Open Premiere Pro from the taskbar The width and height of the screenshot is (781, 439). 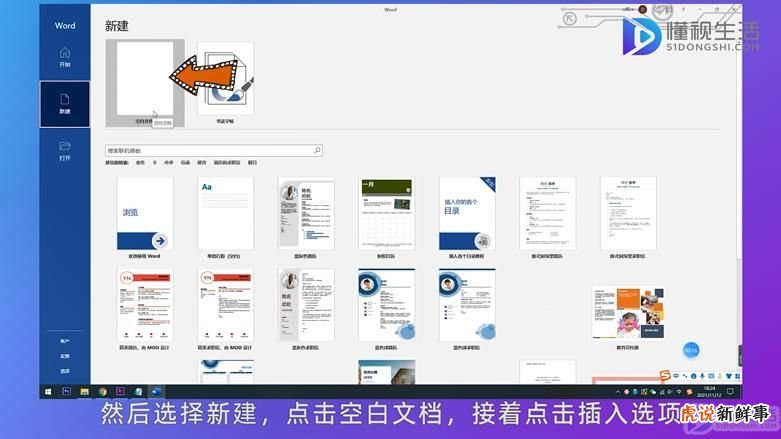(121, 392)
